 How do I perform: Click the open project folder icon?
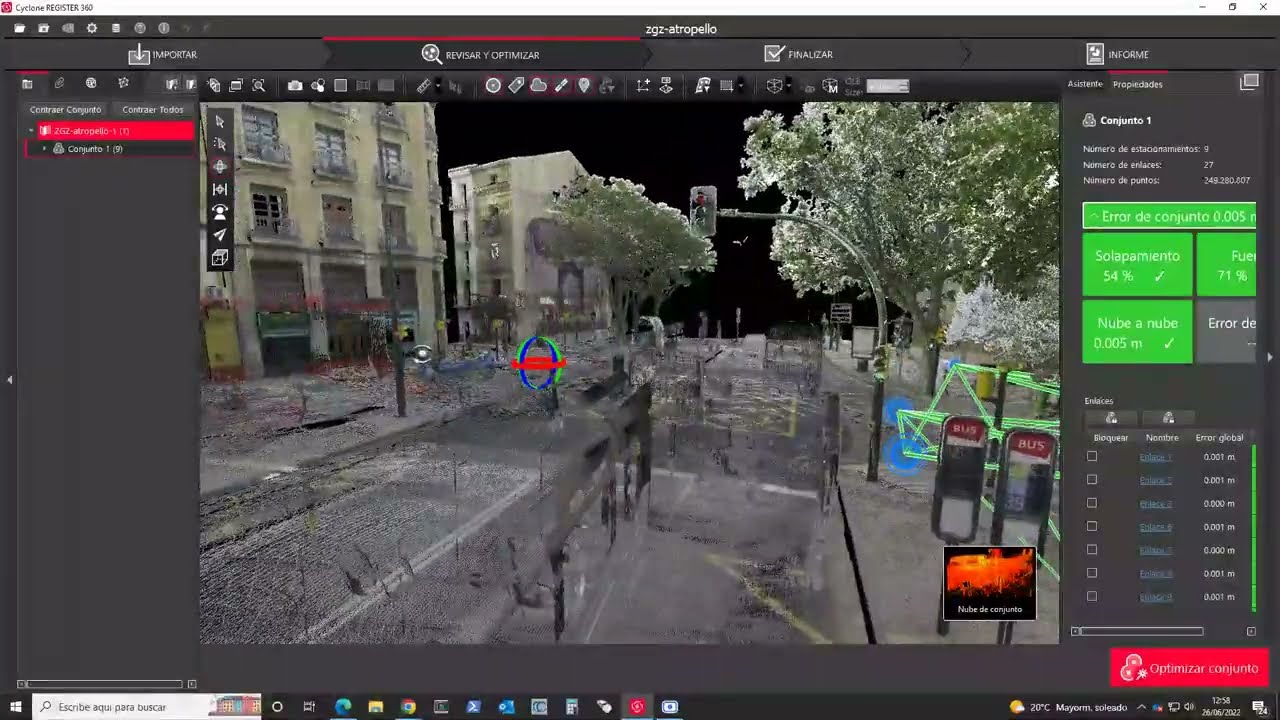click(19, 28)
